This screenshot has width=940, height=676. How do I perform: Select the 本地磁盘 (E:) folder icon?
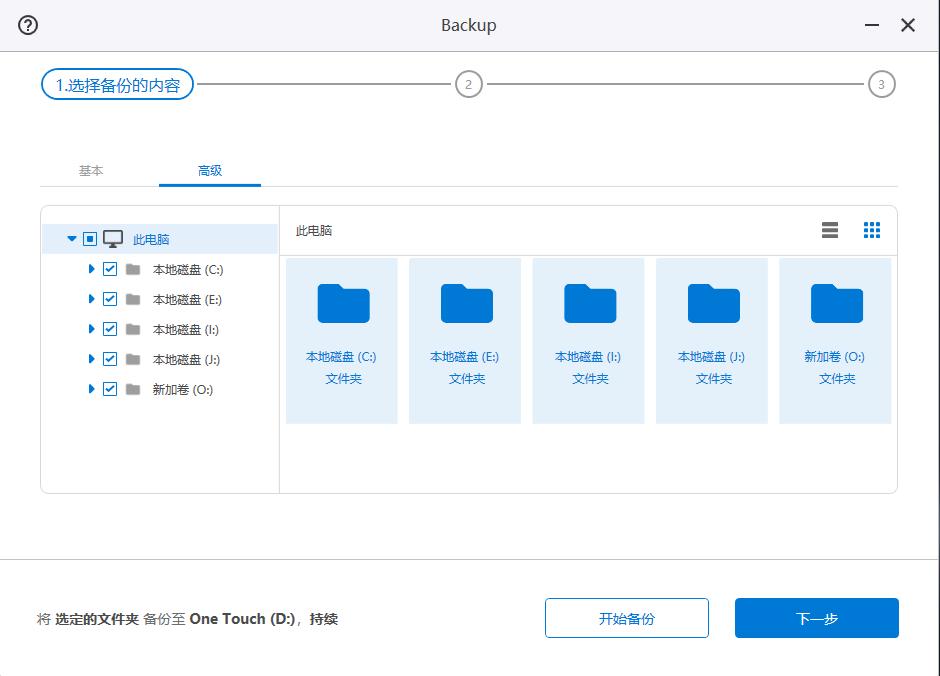tap(466, 304)
